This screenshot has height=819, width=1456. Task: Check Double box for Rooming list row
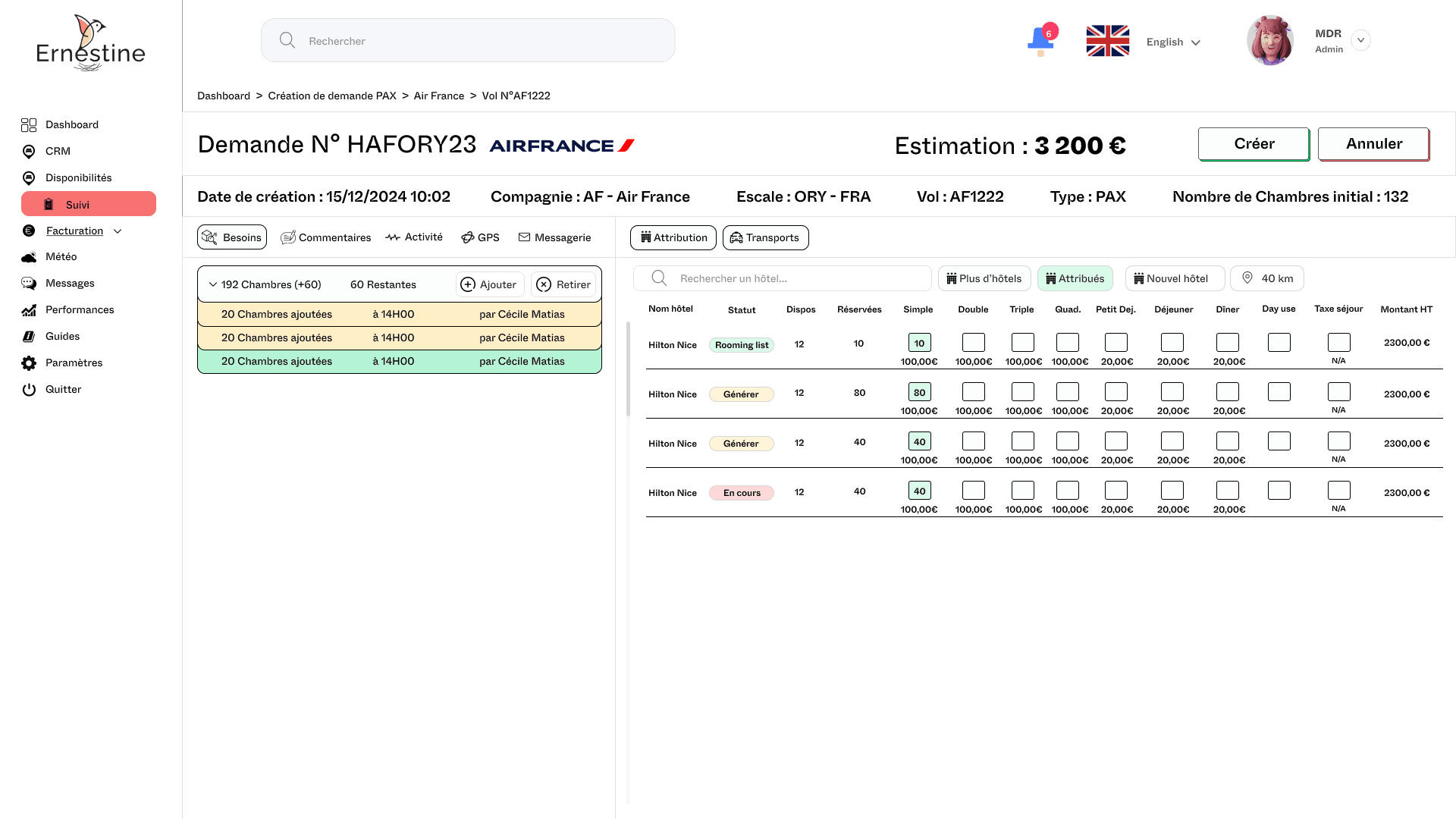pyautogui.click(x=973, y=343)
